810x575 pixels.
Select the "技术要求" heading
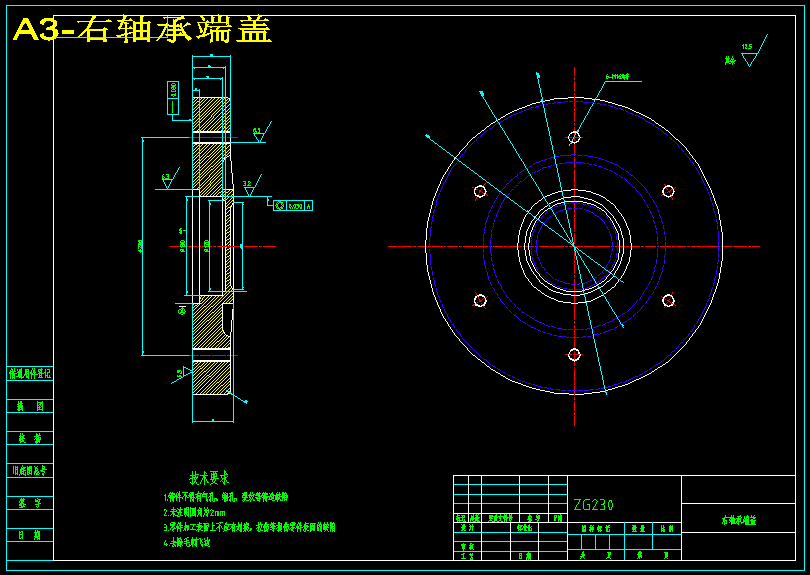(x=209, y=478)
